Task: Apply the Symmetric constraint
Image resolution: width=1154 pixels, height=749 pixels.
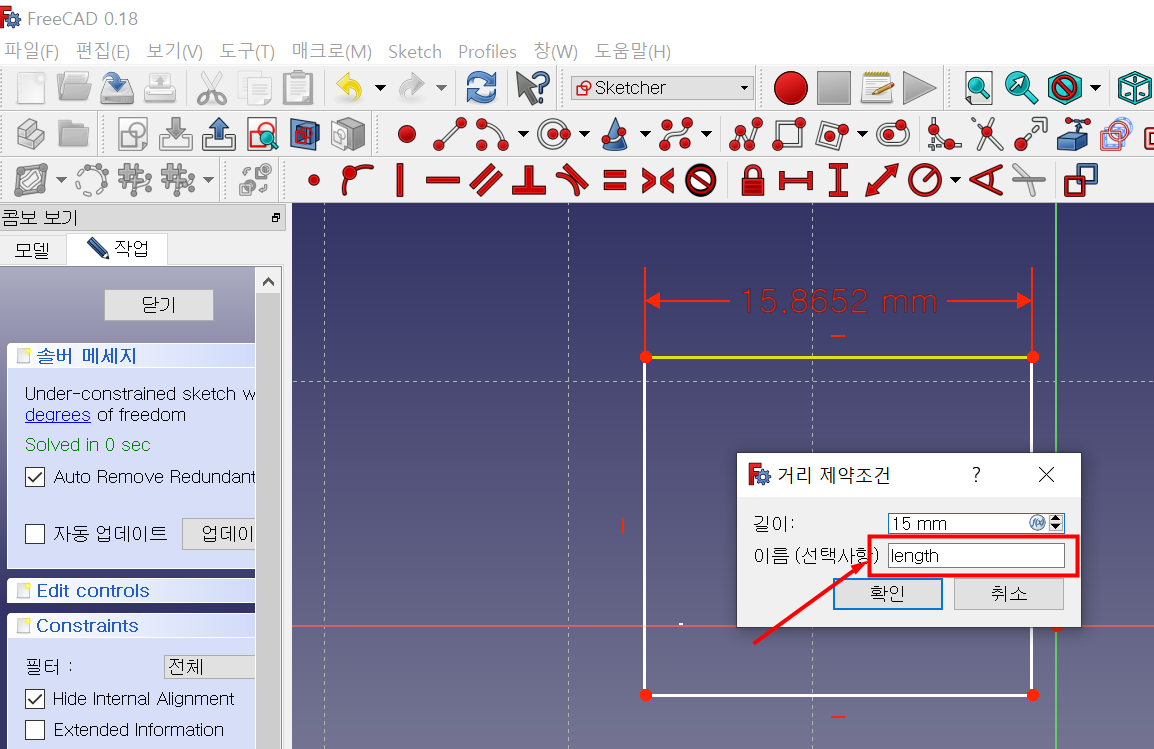Action: coord(657,180)
